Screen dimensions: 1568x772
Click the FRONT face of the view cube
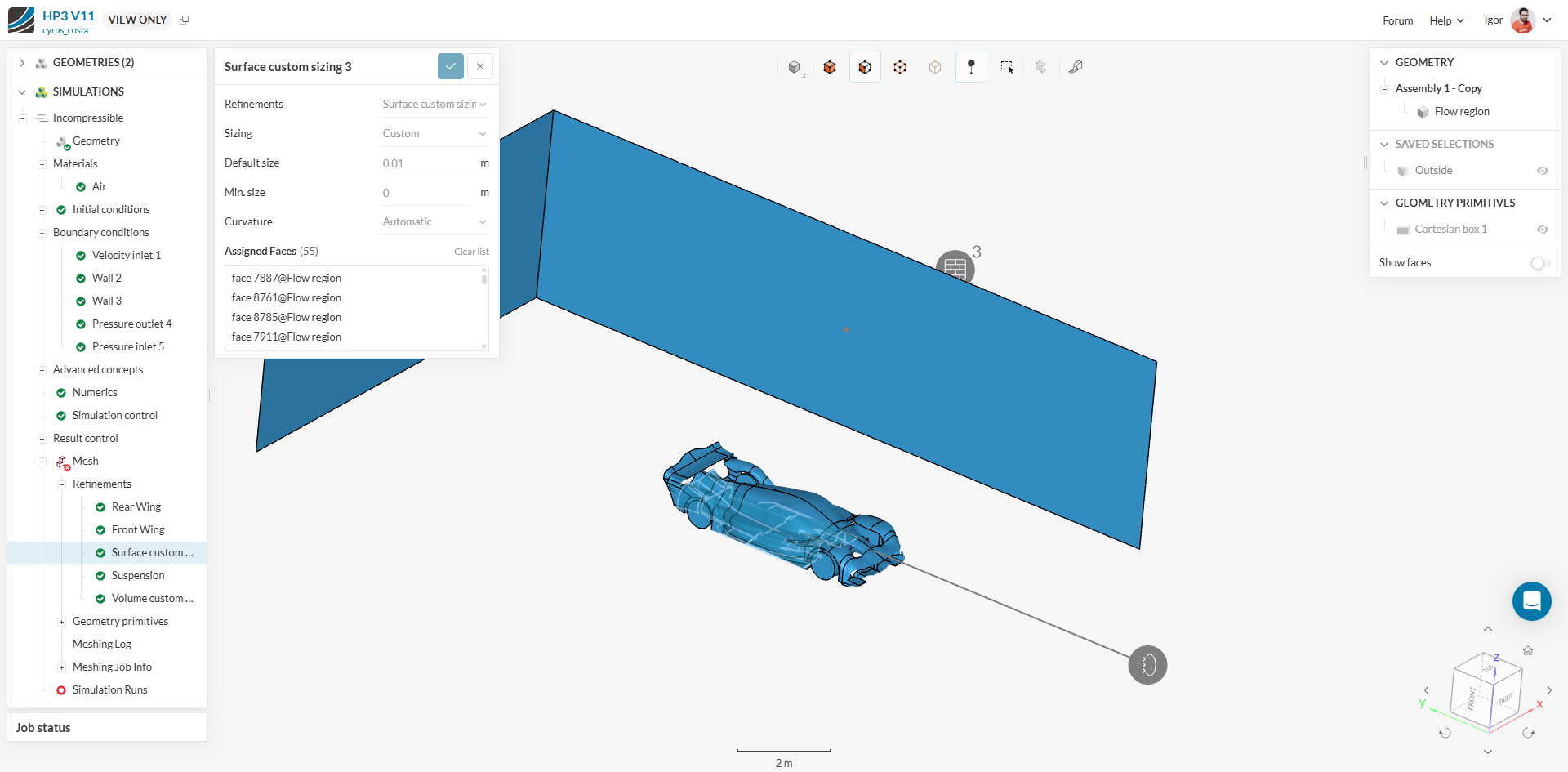coord(1472,697)
